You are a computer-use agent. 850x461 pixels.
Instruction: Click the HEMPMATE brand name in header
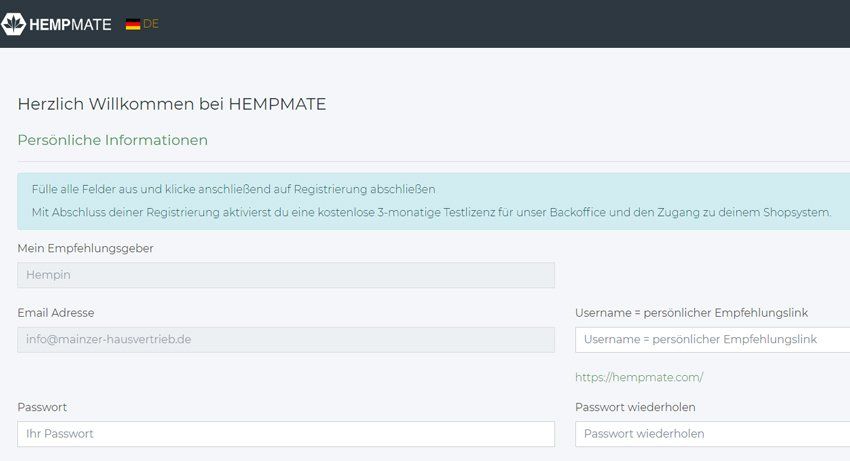tap(70, 24)
